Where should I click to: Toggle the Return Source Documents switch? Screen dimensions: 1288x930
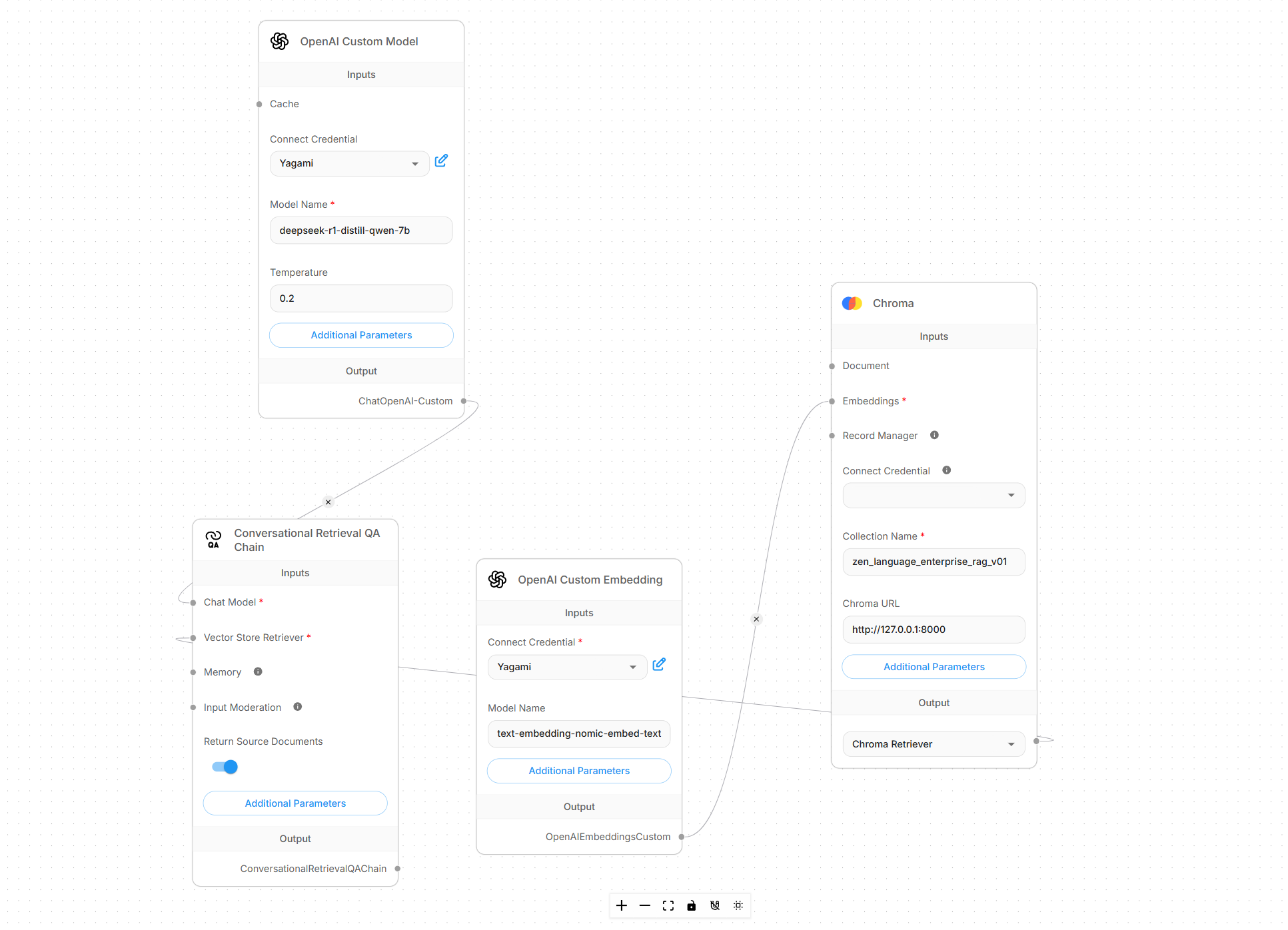[225, 767]
